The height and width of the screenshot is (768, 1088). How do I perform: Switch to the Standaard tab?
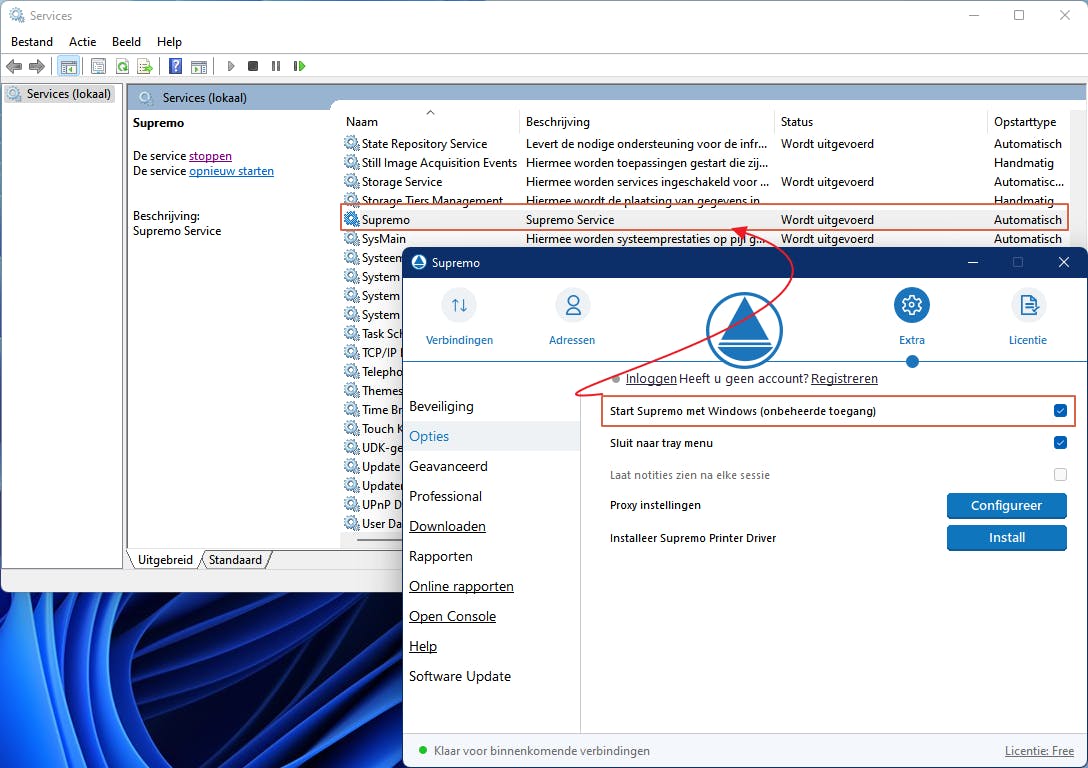pyautogui.click(x=235, y=560)
